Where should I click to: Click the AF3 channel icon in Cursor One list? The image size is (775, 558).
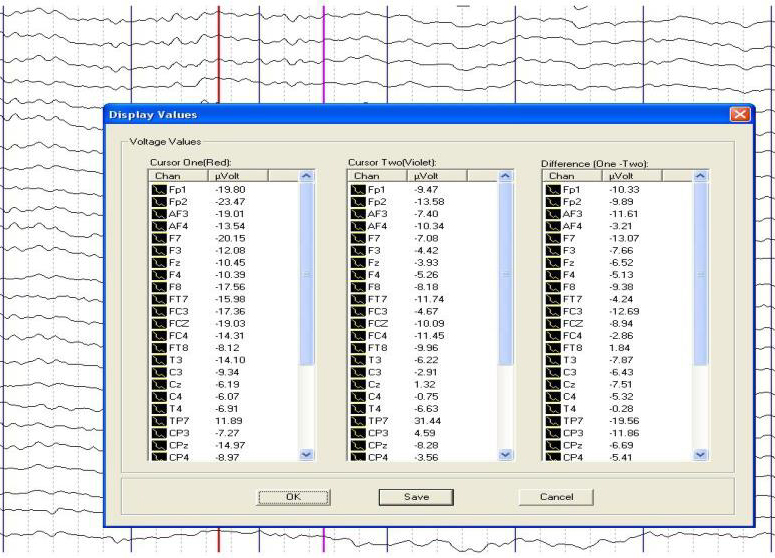click(x=157, y=213)
